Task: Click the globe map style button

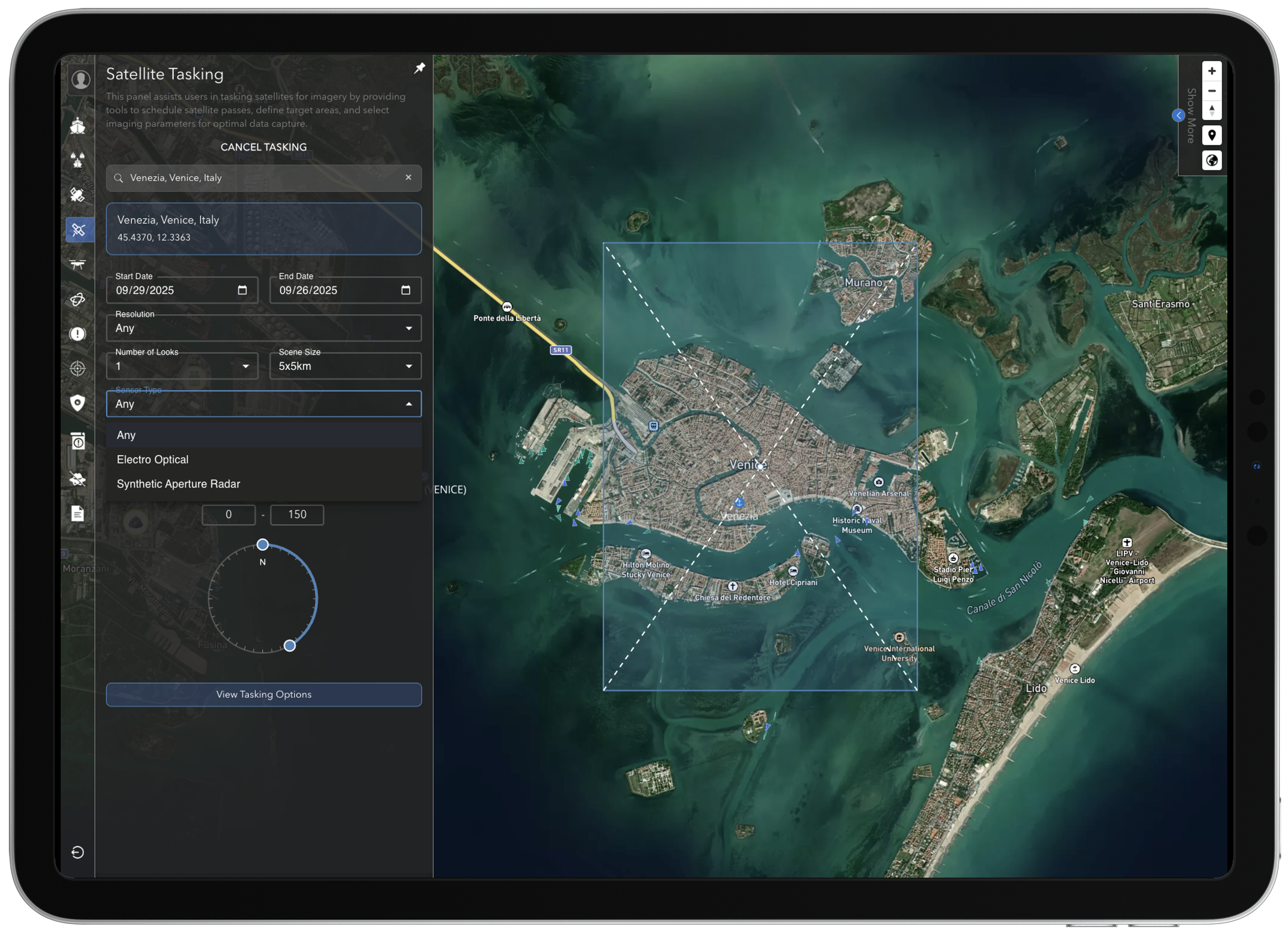Action: 1212,161
